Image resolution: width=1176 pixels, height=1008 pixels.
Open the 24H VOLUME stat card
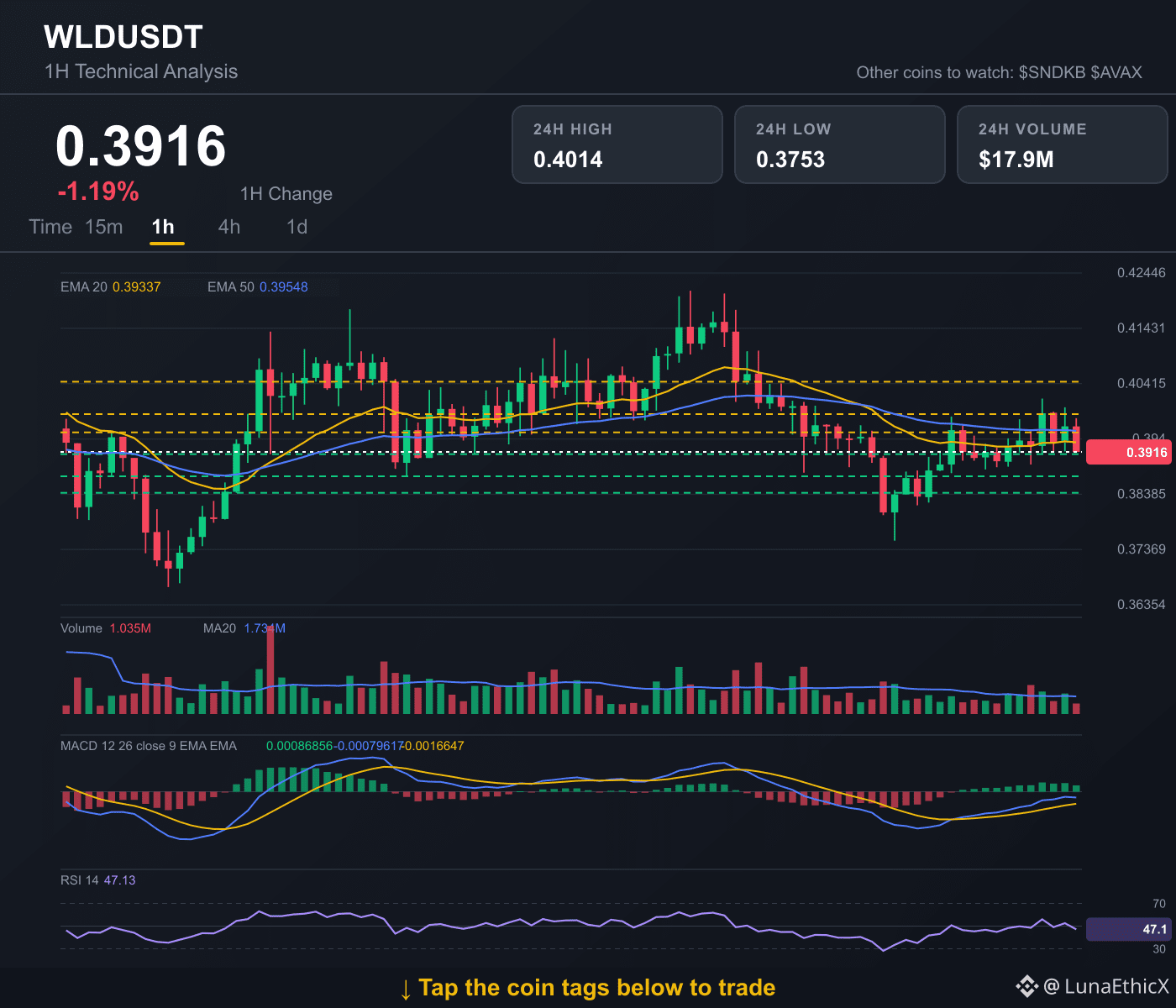1063,144
